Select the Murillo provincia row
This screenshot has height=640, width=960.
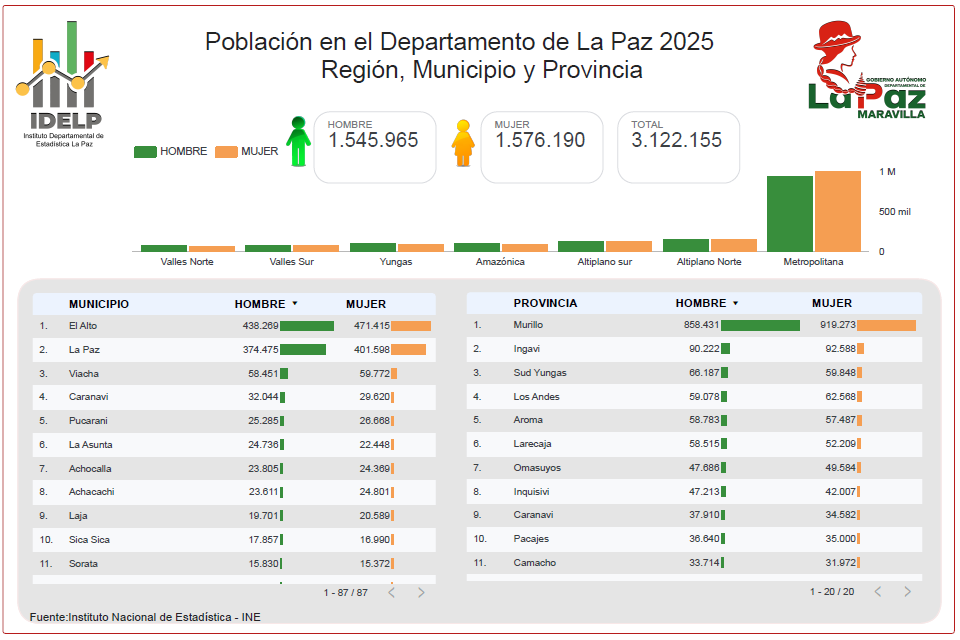click(x=694, y=325)
